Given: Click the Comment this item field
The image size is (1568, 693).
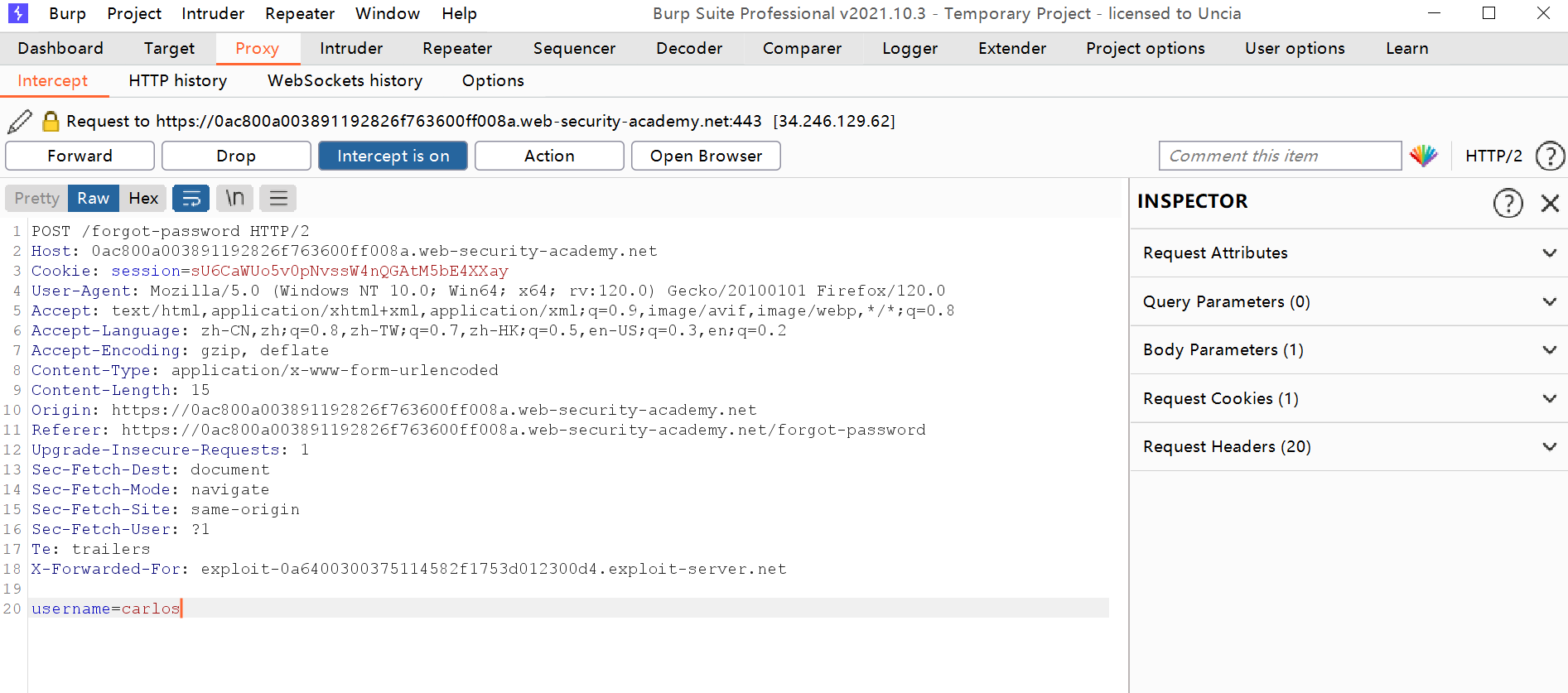Looking at the screenshot, I should tap(1280, 156).
